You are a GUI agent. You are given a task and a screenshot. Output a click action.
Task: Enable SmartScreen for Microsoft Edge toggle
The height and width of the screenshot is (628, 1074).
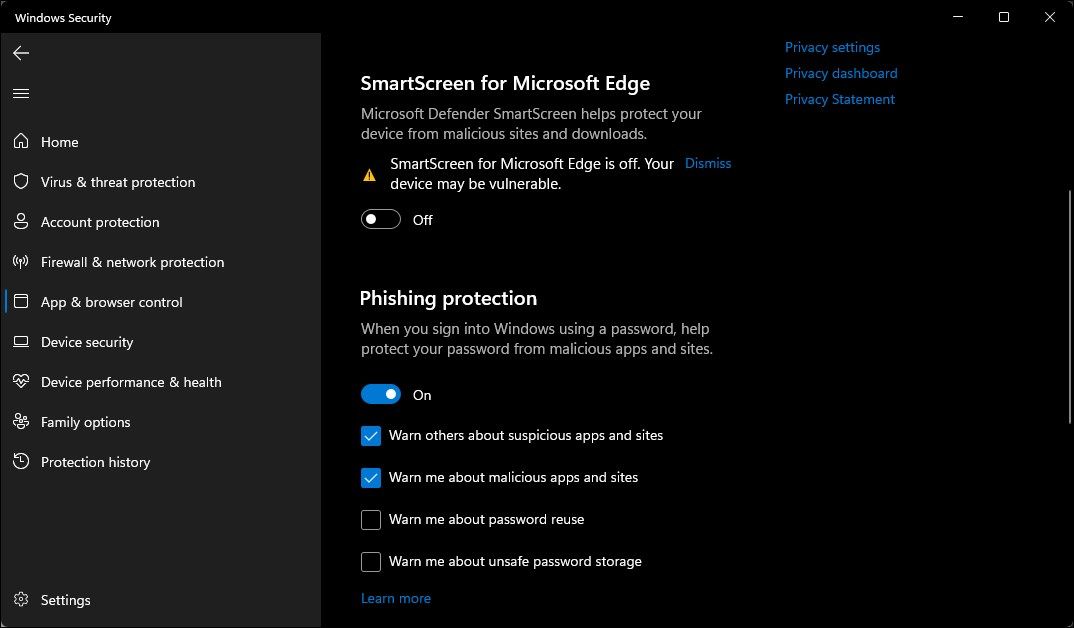(x=380, y=219)
